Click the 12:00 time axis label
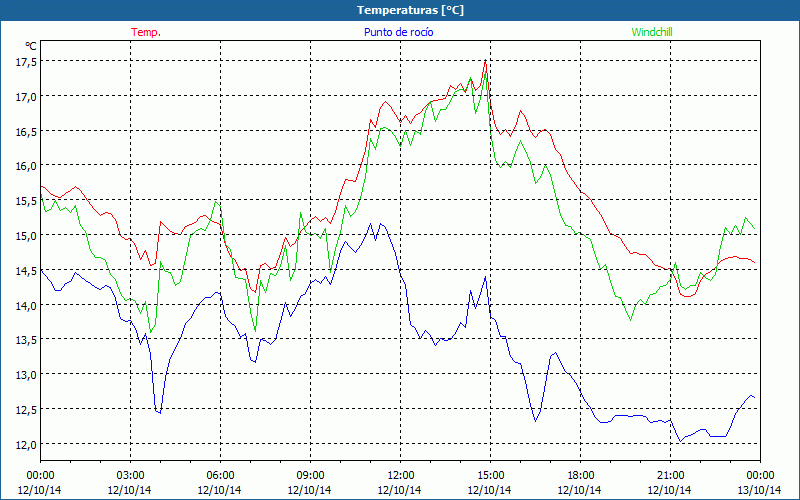Screen dimensions: 800x500 click(x=401, y=476)
